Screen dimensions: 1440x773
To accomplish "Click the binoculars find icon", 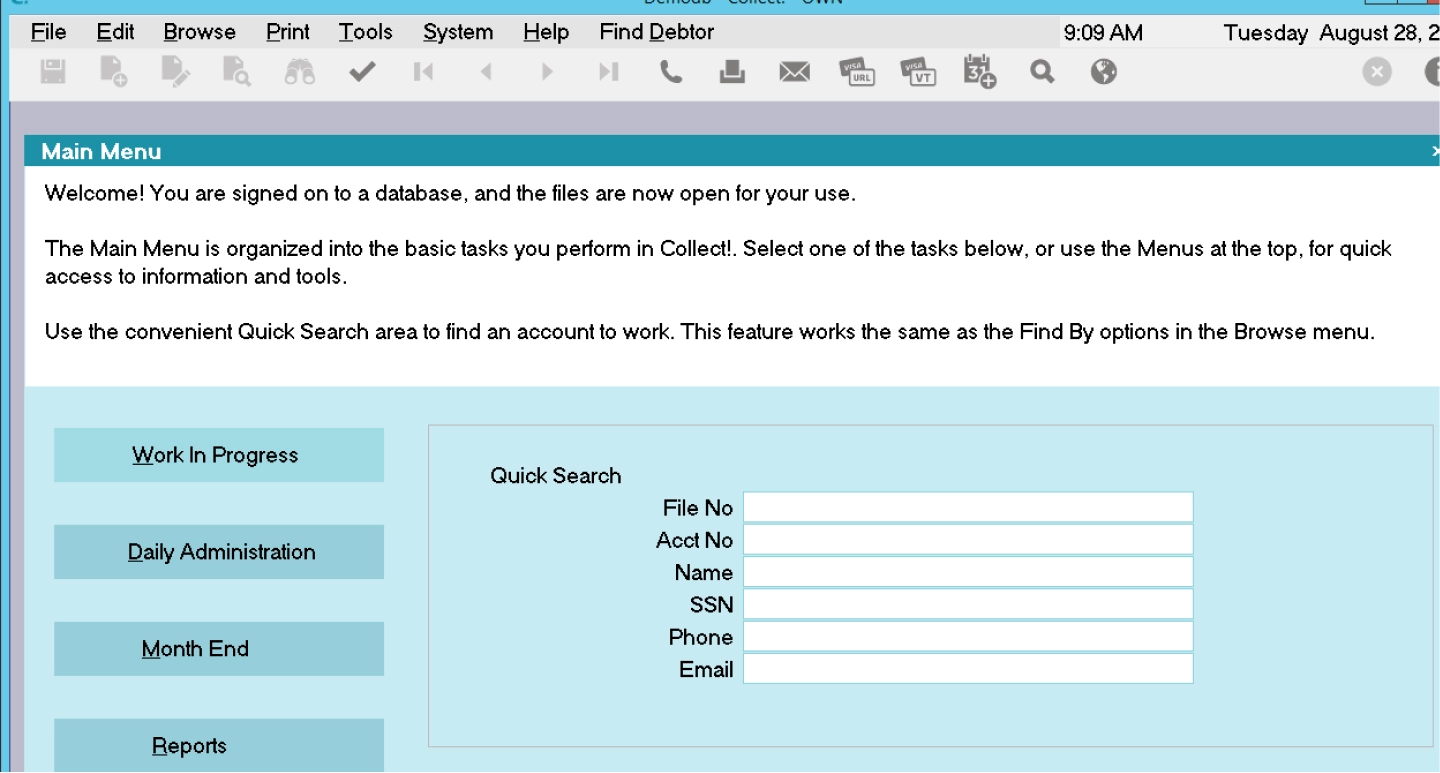I will coord(299,71).
